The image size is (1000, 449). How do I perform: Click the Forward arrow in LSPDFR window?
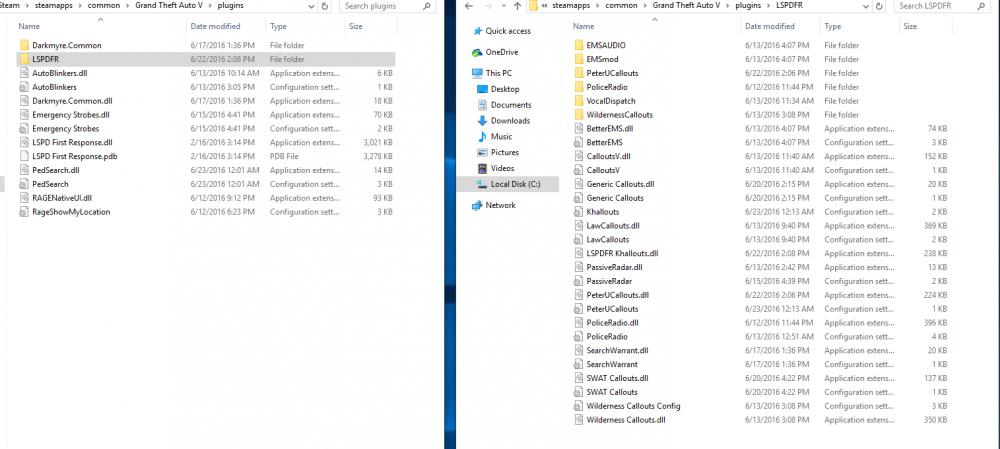tap(488, 6)
